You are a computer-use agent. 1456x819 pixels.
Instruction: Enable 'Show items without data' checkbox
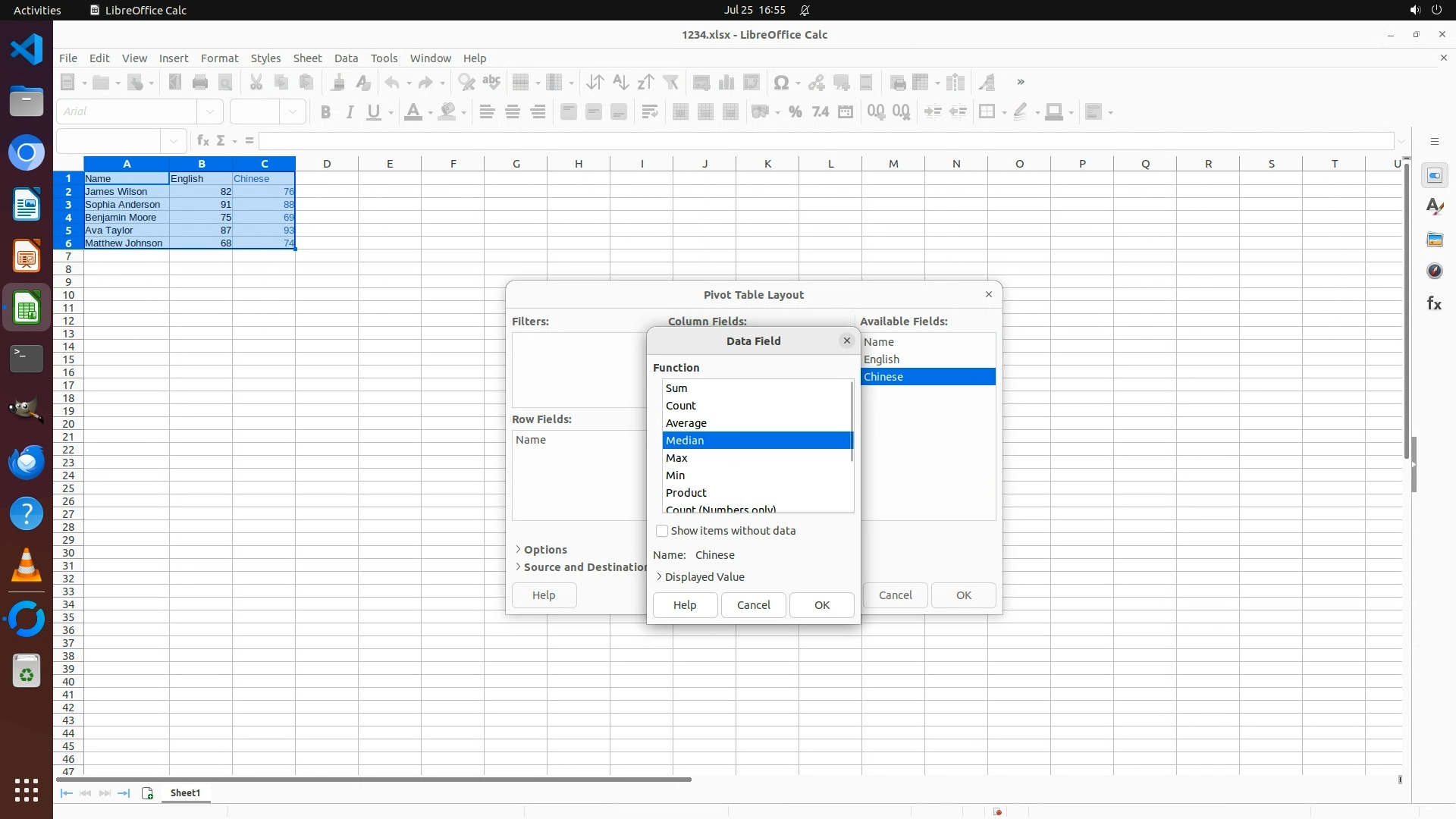[662, 531]
